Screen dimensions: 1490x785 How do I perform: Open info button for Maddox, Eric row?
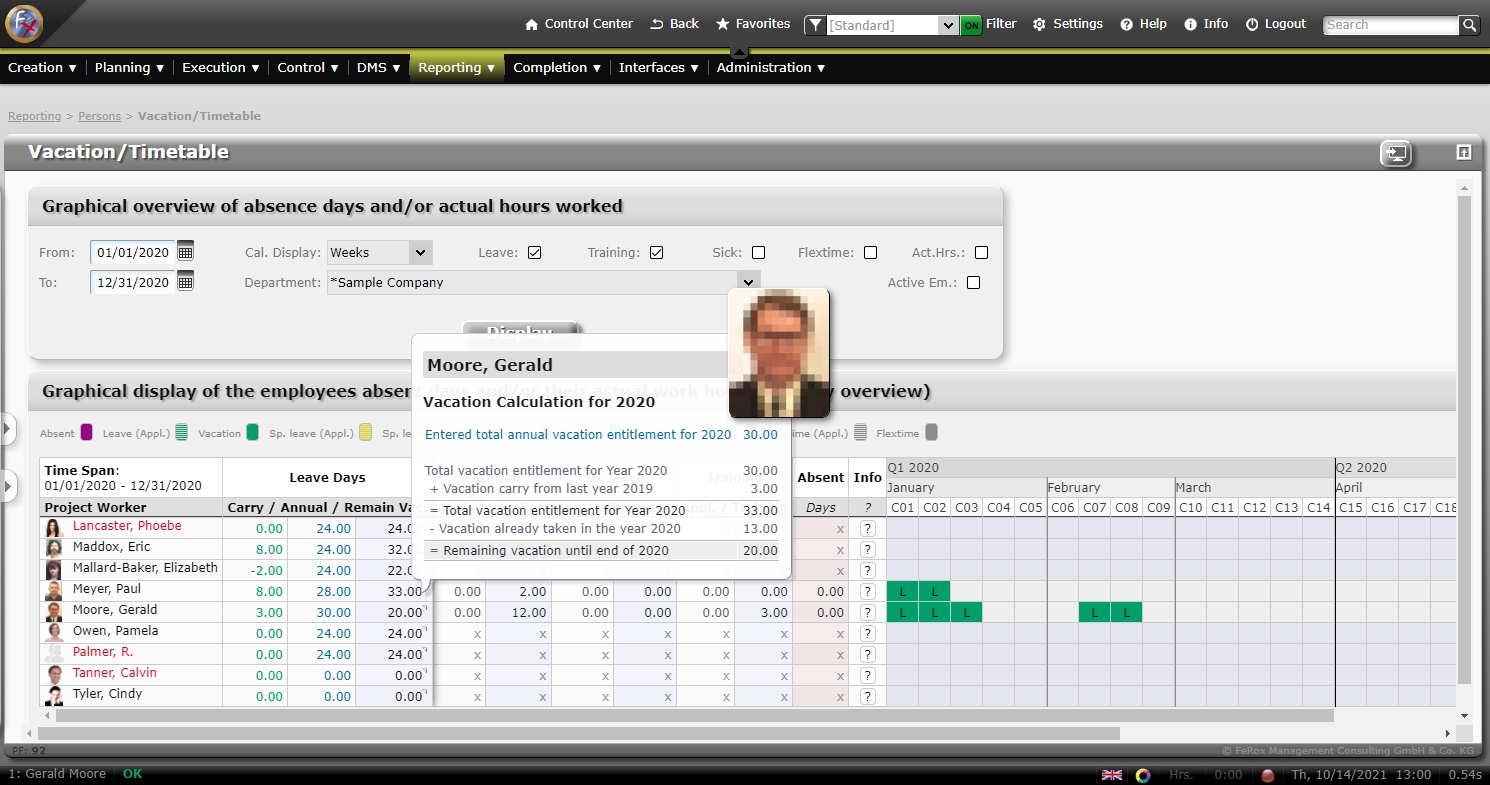(x=867, y=549)
